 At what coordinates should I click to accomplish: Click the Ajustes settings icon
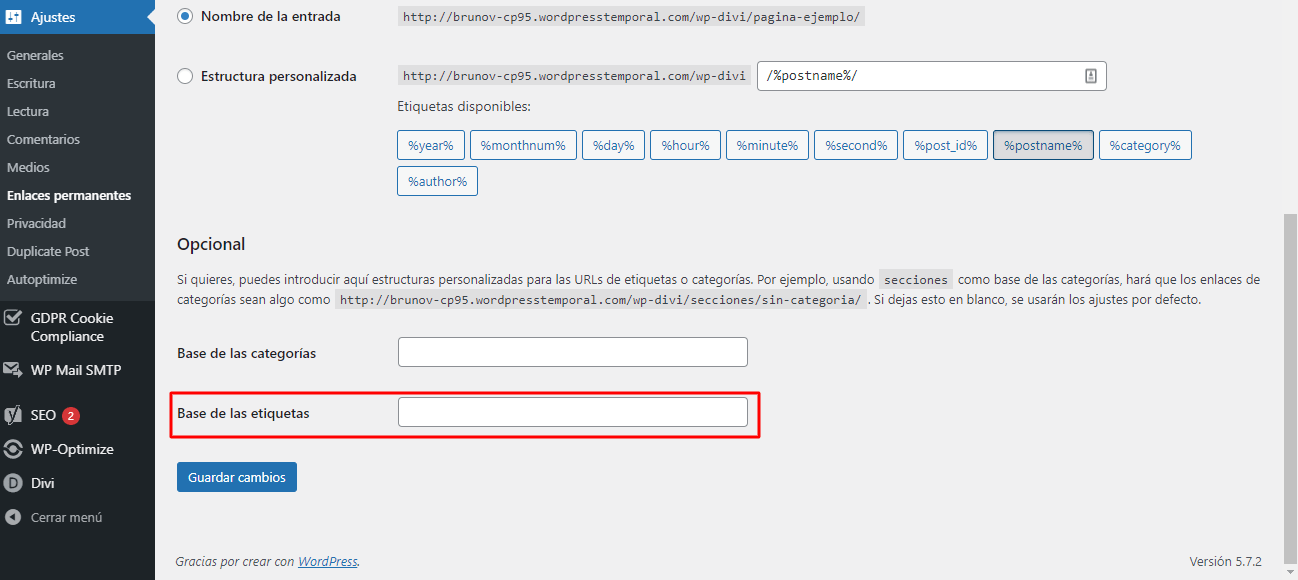(x=14, y=17)
